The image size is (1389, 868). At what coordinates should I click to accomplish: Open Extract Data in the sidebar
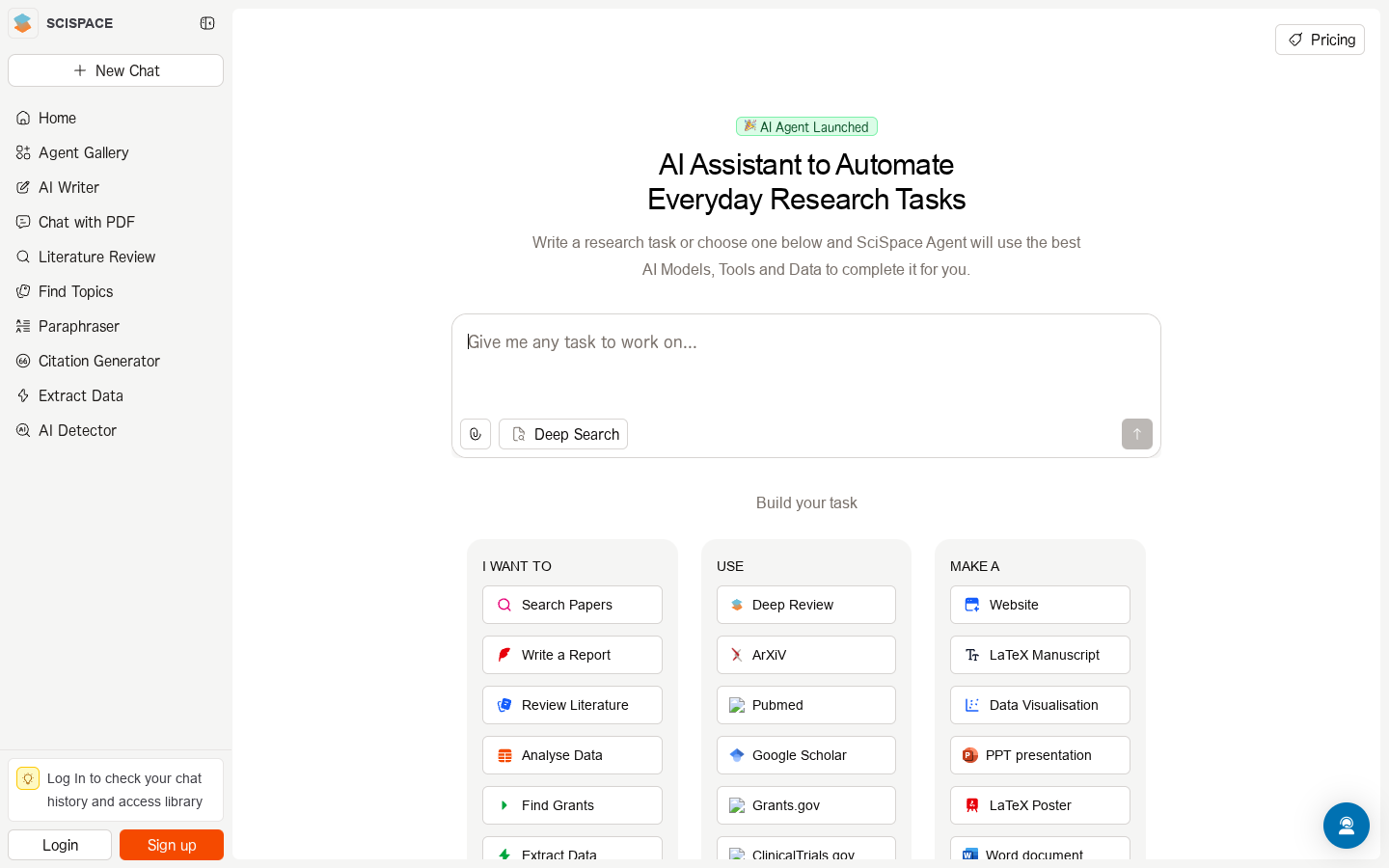[x=116, y=395]
